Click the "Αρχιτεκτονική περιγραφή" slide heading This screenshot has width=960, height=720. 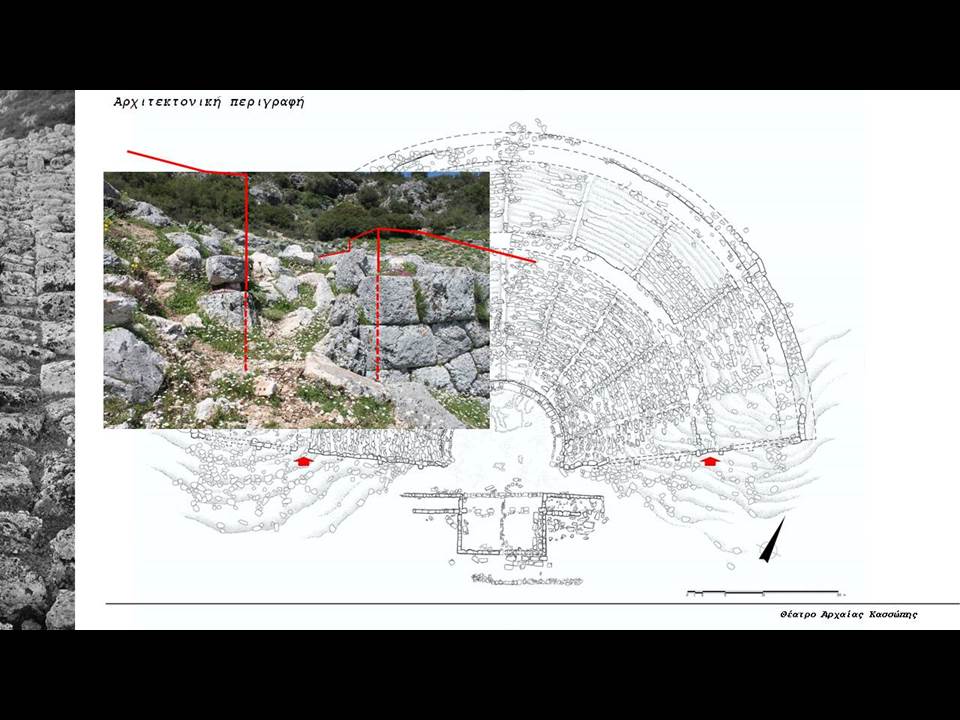[x=209, y=102]
